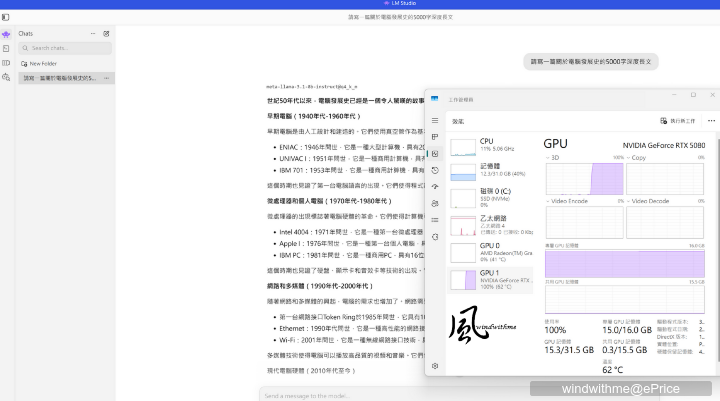
Task: Open the Discover search icon in LM Studio
Action: coord(6,77)
